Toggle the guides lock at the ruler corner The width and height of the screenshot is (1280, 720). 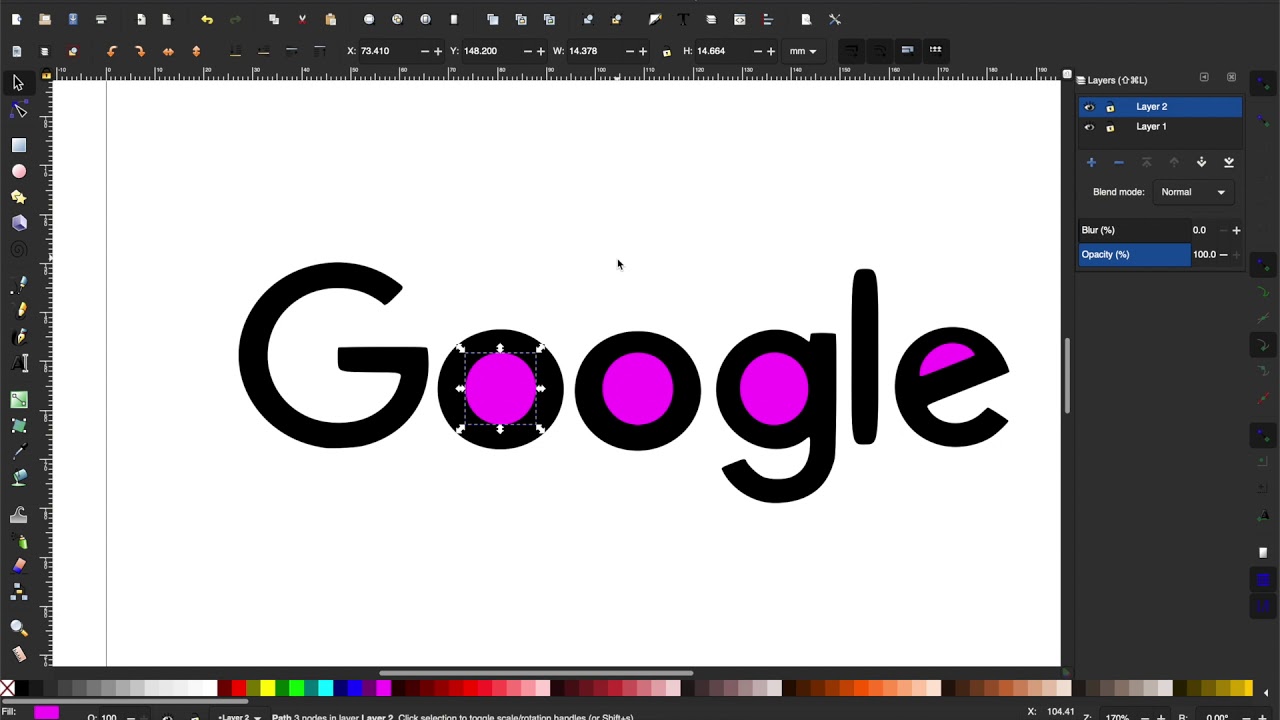46,74
